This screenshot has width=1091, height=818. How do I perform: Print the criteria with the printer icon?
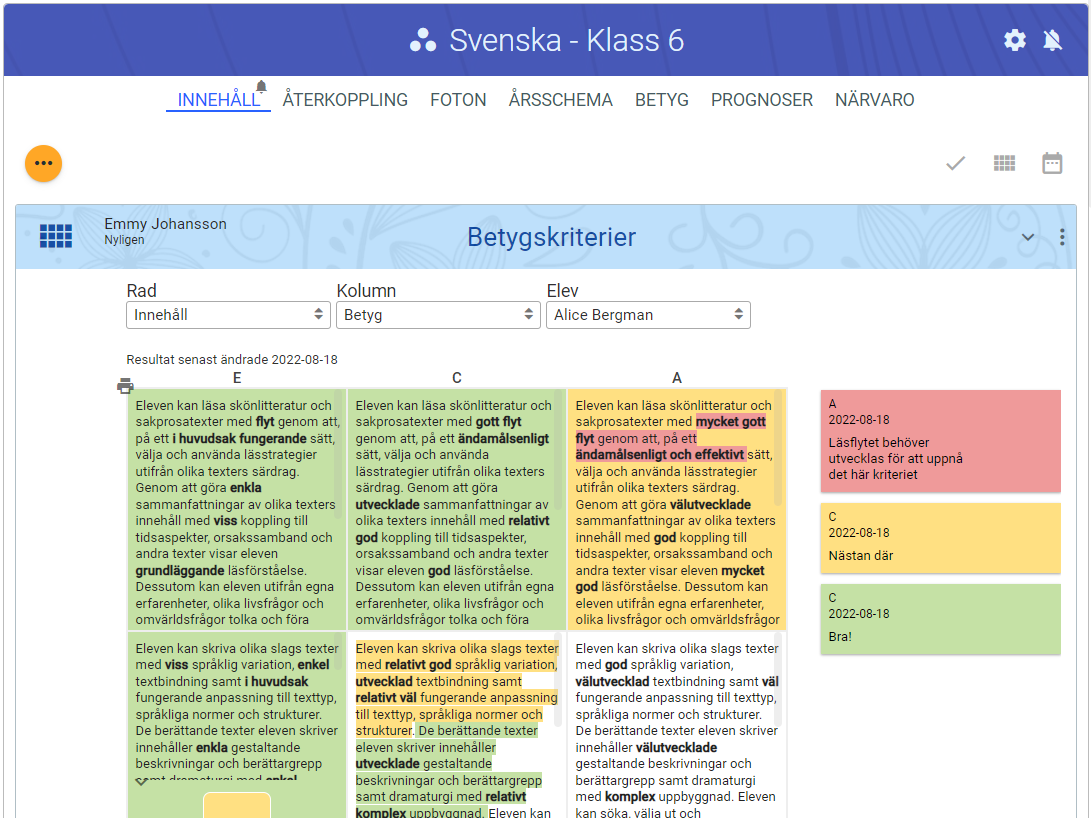(x=125, y=386)
